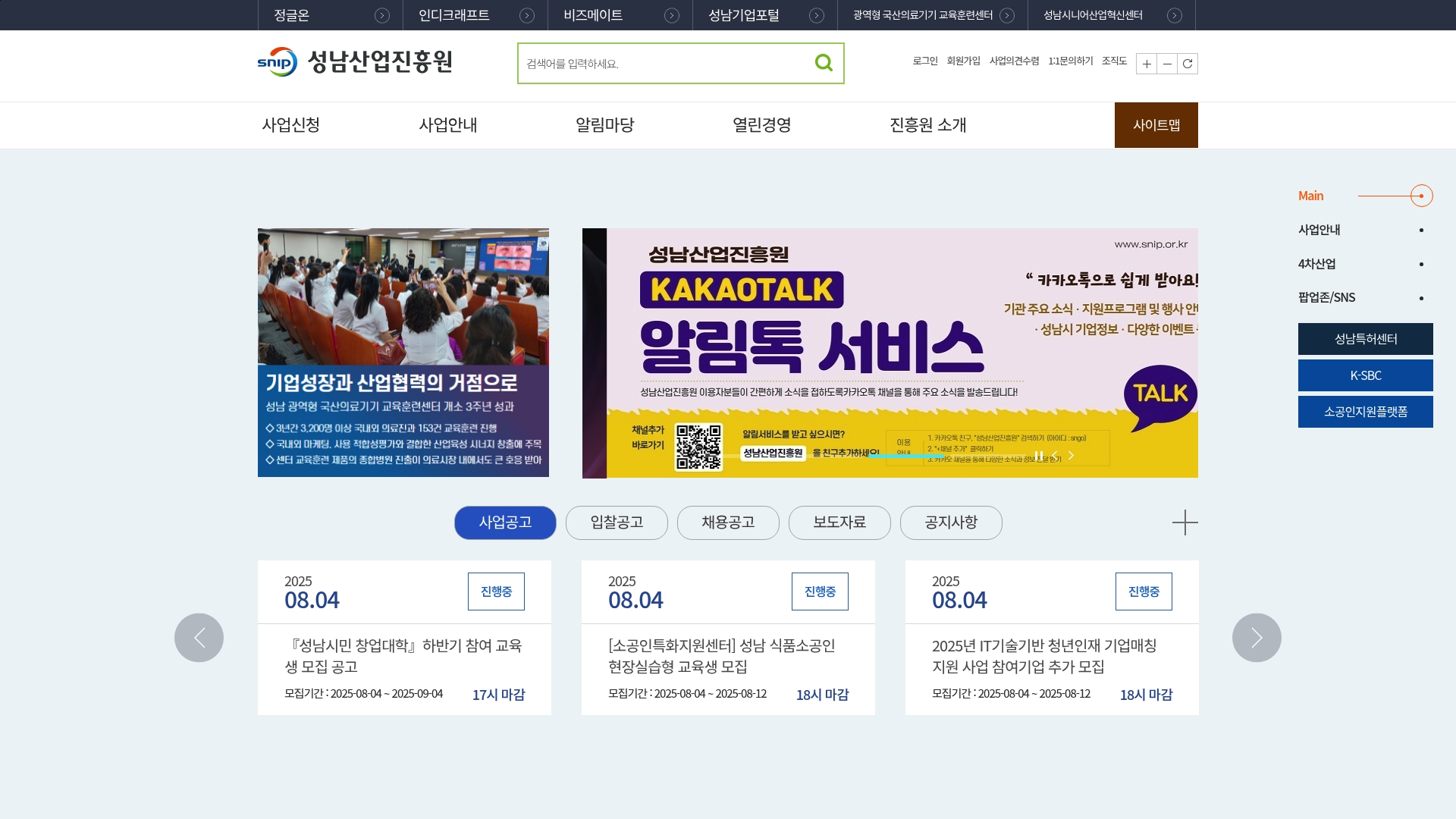Viewport: 1456px width, 819px height.
Task: Go to previous notice cards with left arrow
Action: click(199, 638)
